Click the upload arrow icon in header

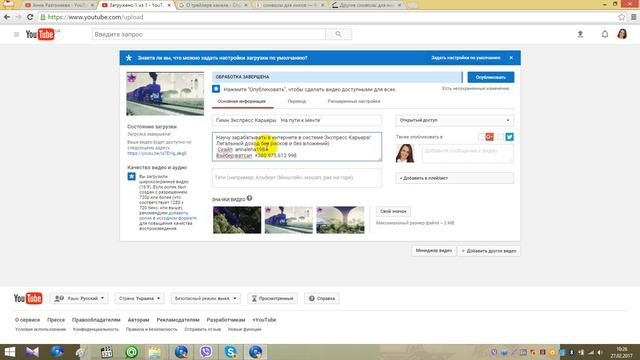580,35
